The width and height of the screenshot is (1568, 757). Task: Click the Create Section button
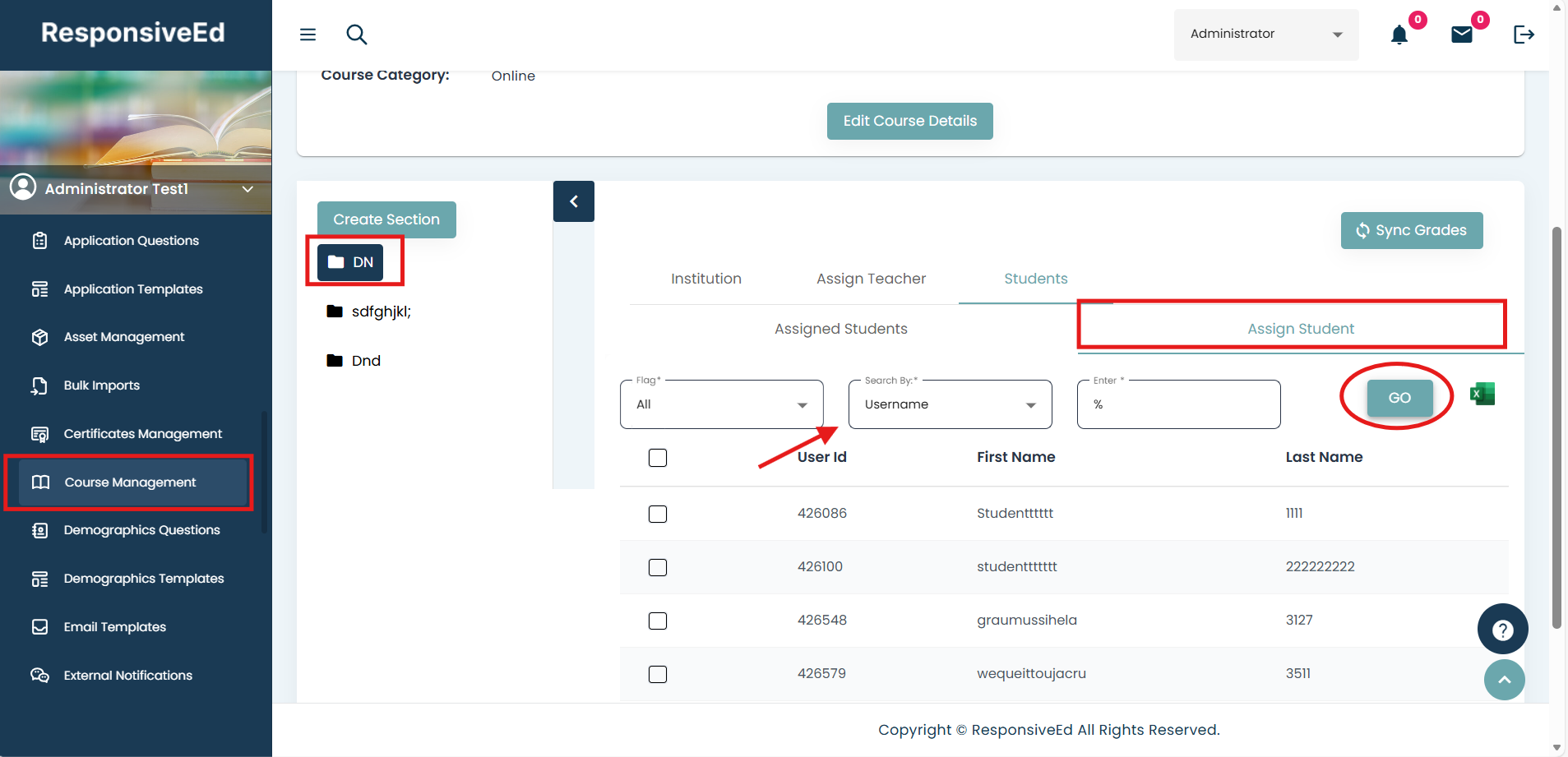[386, 219]
